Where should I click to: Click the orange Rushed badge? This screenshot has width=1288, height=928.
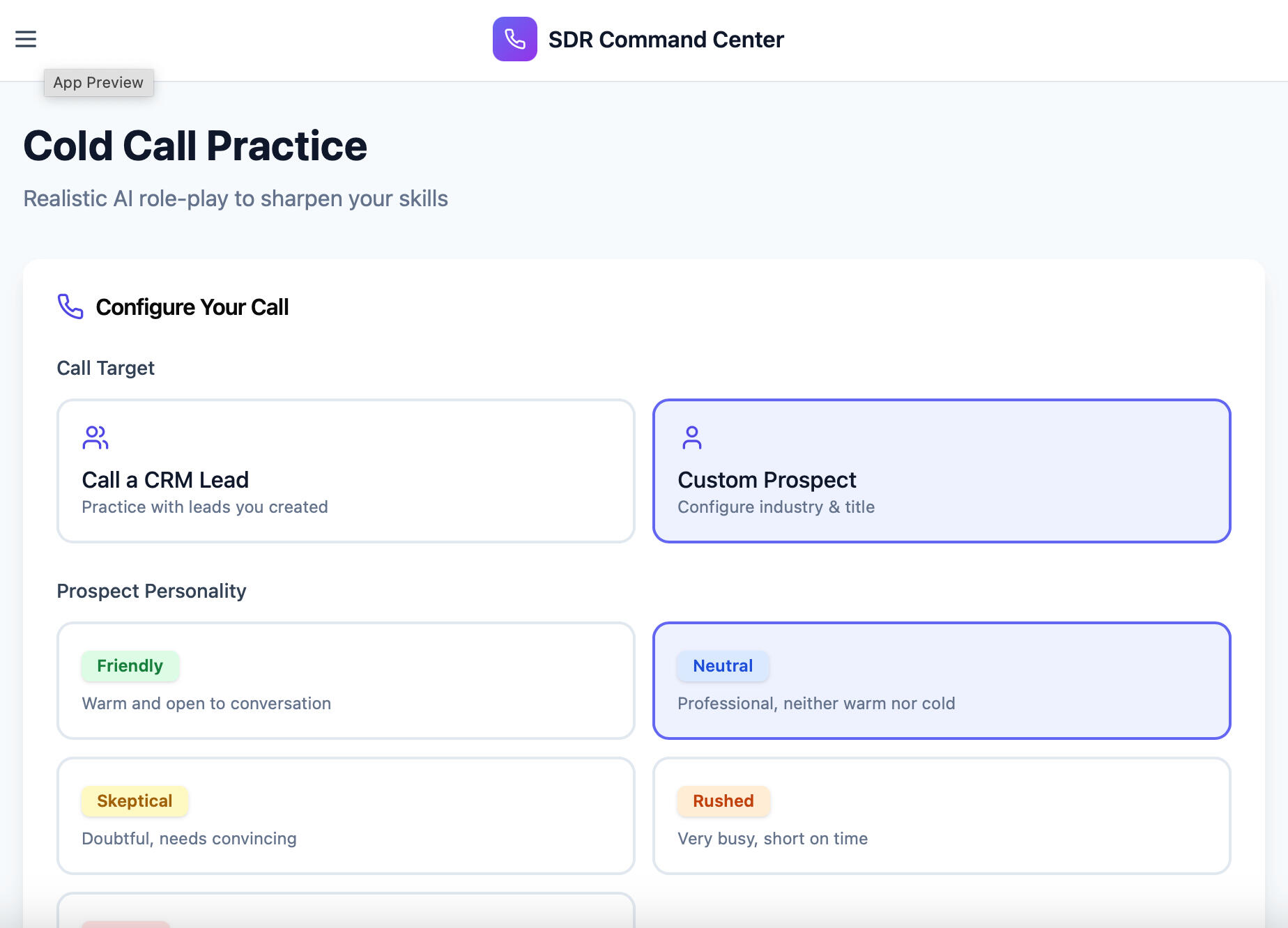[723, 801]
